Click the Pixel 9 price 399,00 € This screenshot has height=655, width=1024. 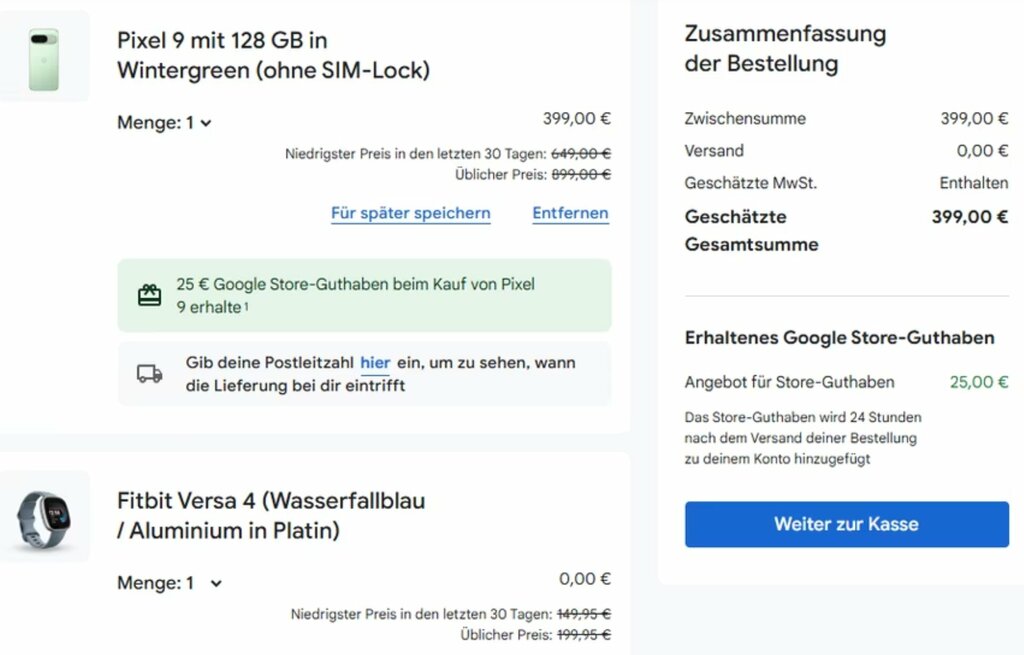(x=576, y=119)
